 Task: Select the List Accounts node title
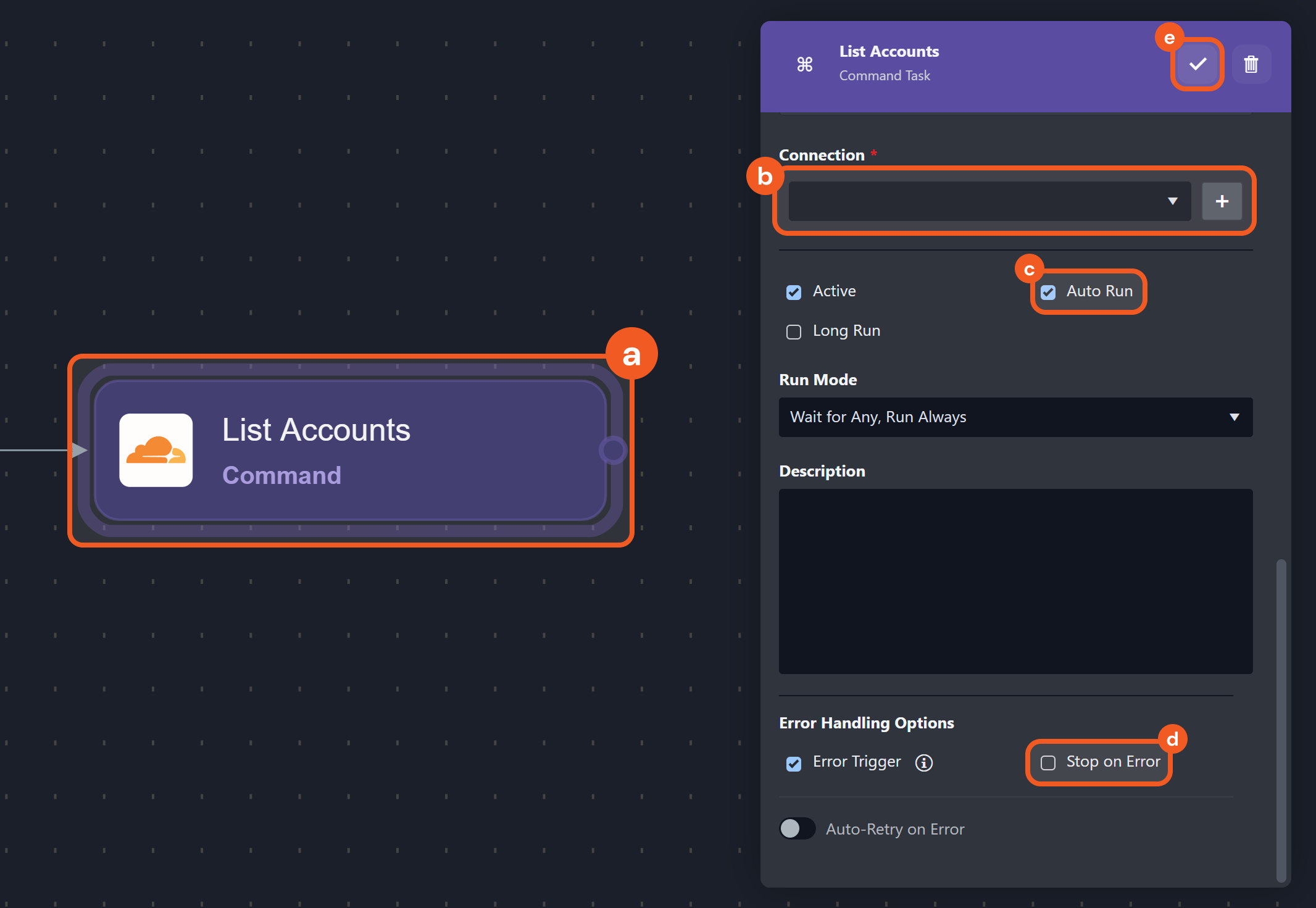coord(316,430)
